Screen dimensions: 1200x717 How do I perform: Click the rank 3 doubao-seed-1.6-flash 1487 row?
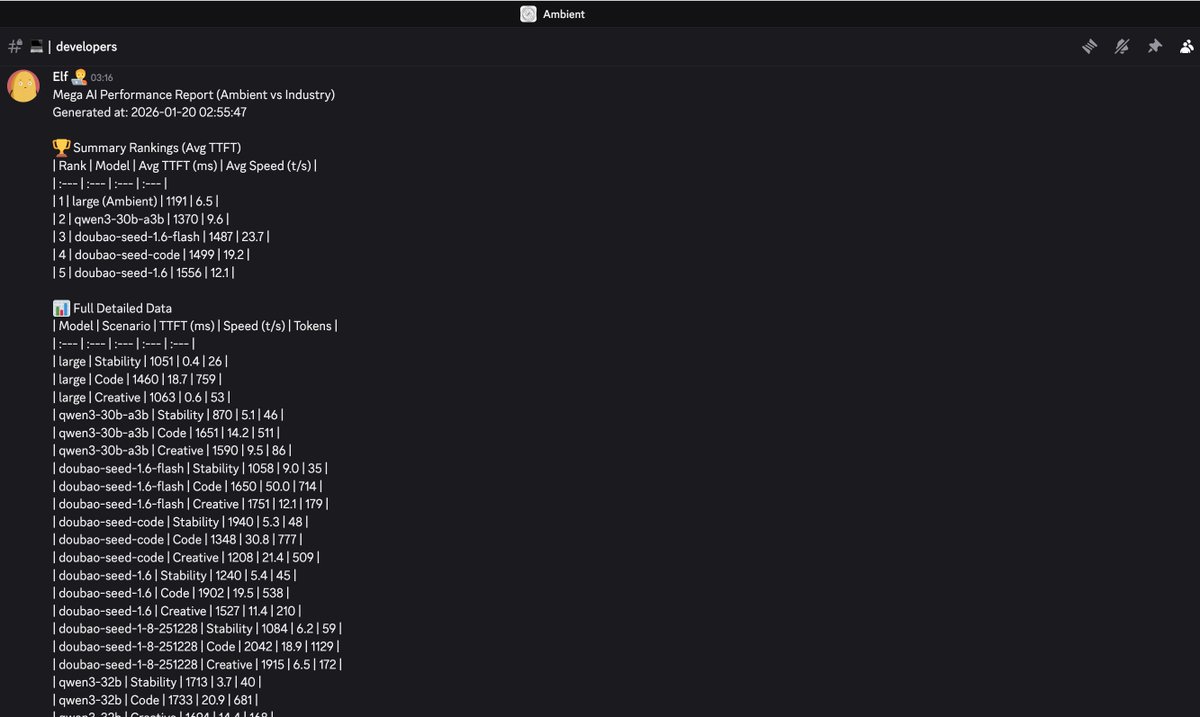pos(161,237)
